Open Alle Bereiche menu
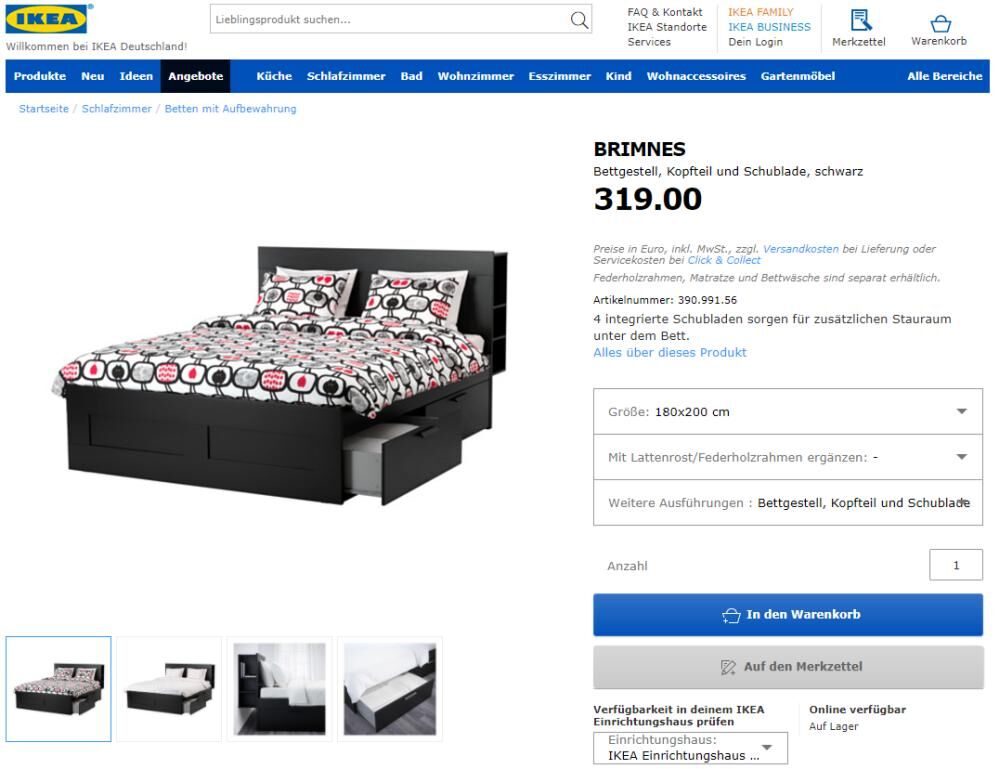1000x769 pixels. point(945,76)
